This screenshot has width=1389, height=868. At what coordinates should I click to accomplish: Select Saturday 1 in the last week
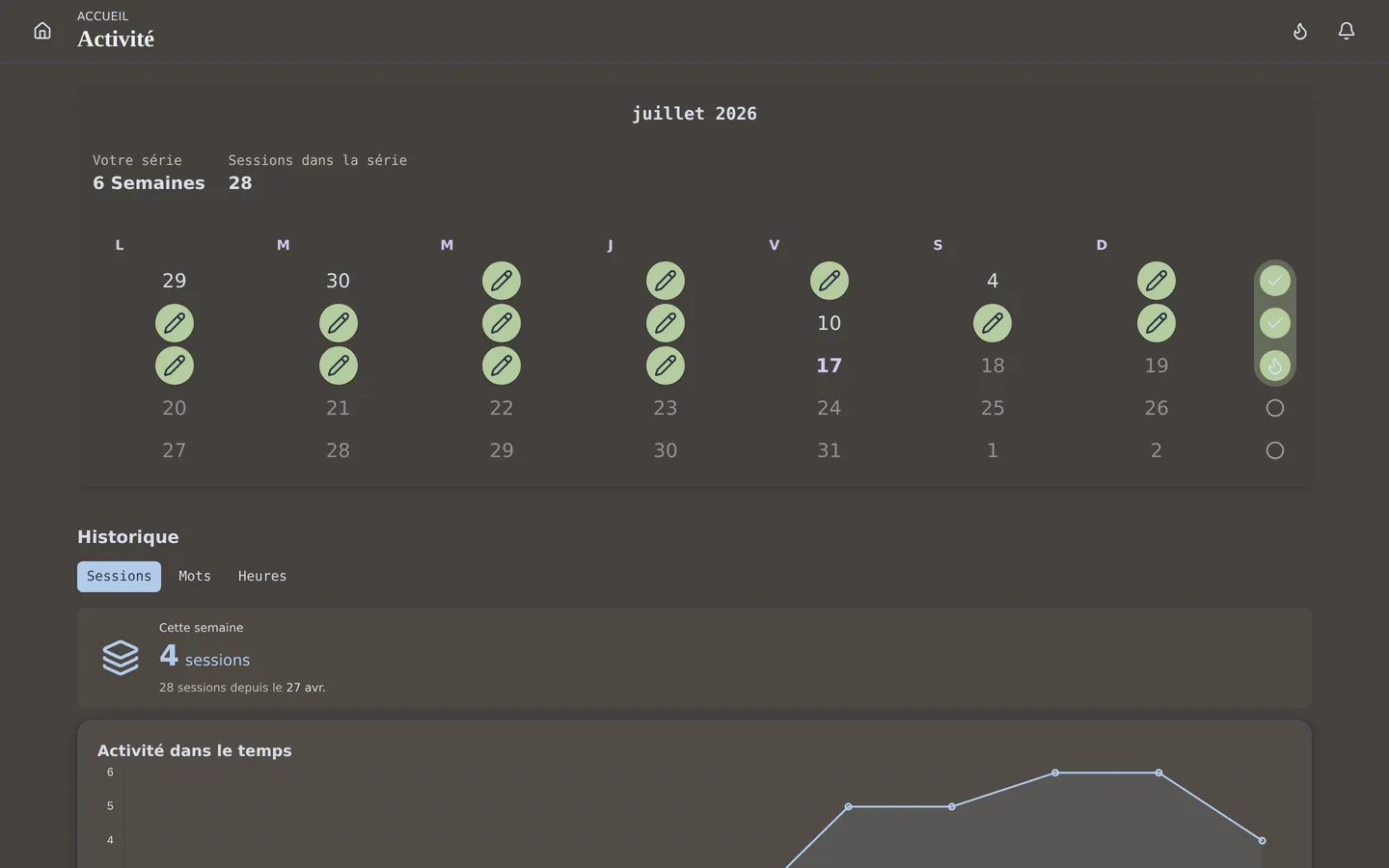(x=993, y=450)
